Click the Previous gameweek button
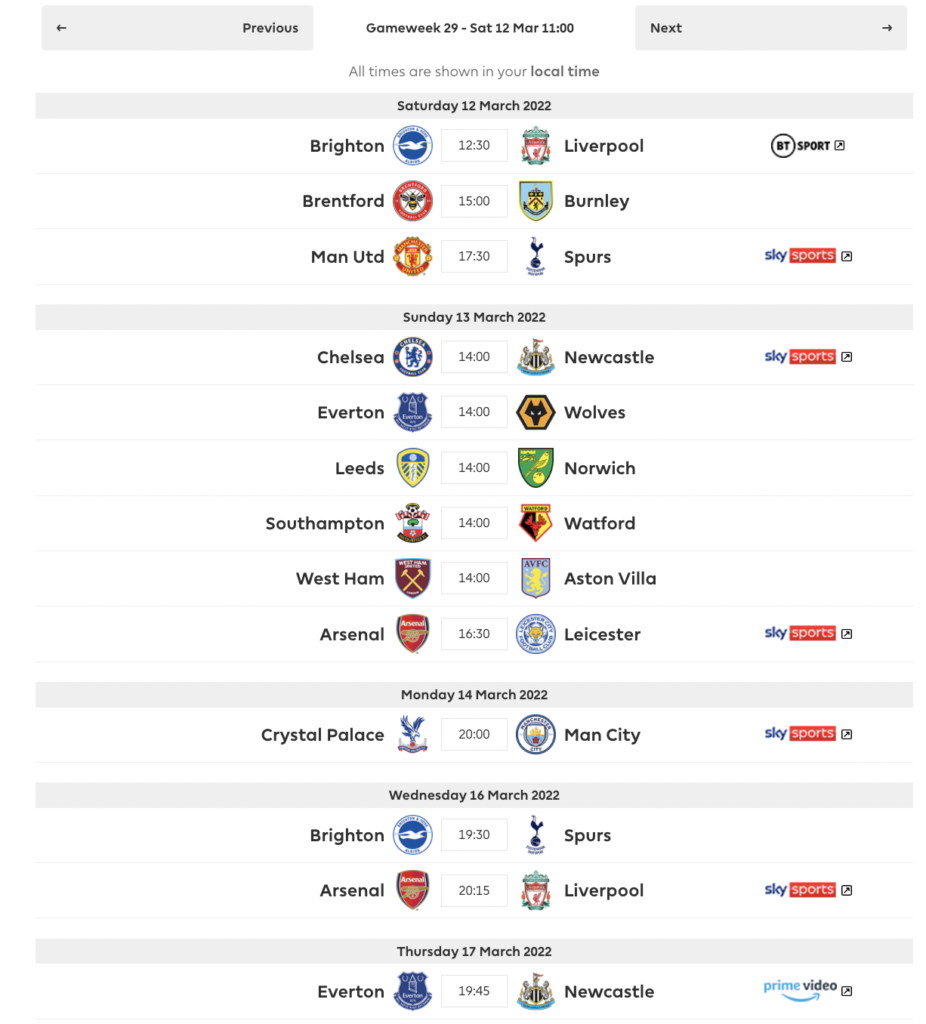The height and width of the screenshot is (1024, 926). click(177, 28)
